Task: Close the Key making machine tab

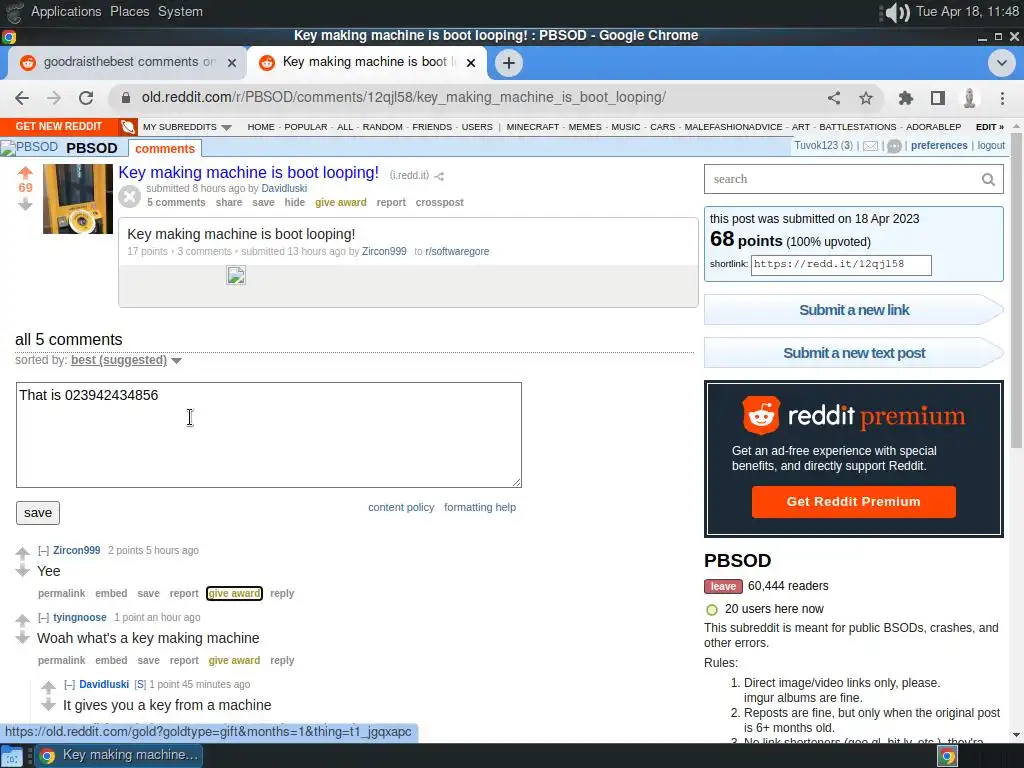Action: pos(471,63)
